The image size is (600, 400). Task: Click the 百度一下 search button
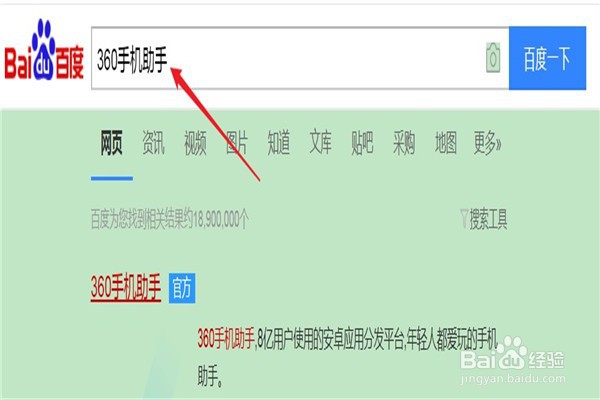coord(547,58)
